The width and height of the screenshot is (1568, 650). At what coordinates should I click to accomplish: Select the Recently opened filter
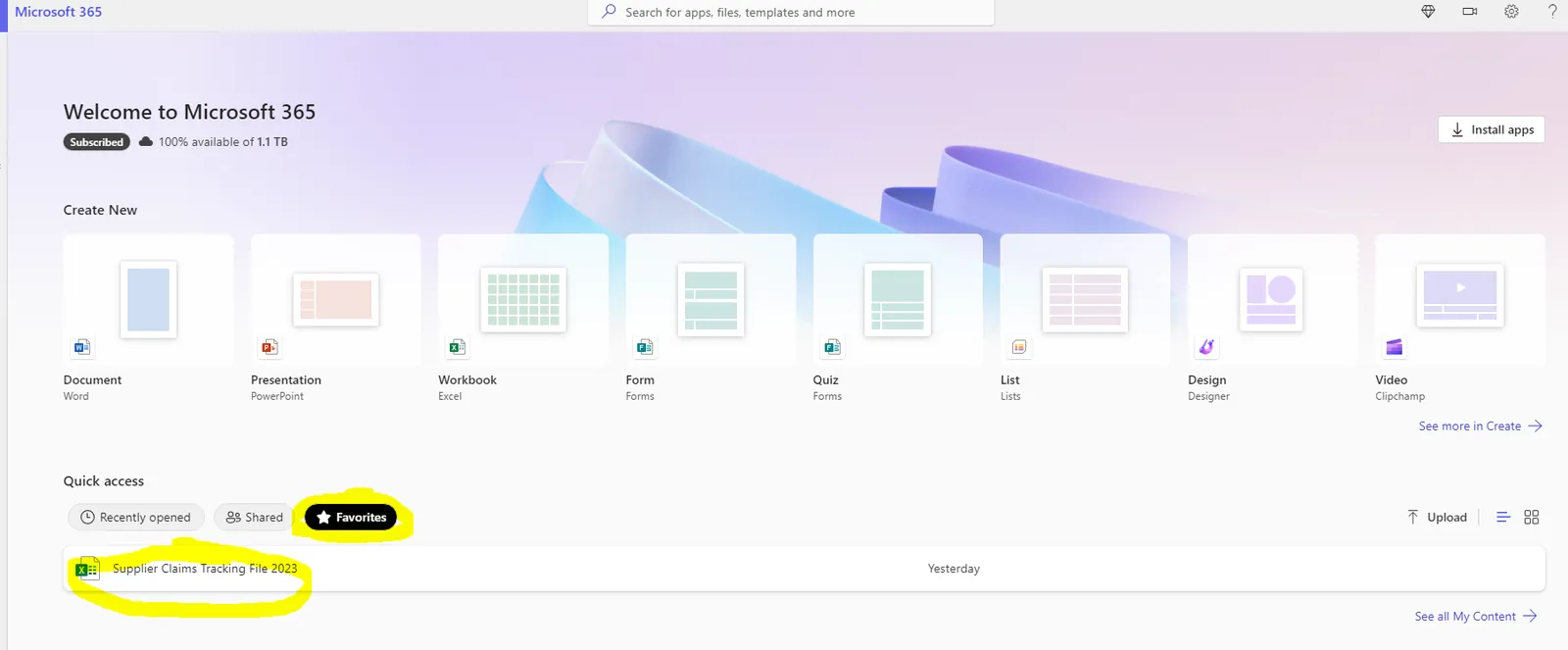135,517
